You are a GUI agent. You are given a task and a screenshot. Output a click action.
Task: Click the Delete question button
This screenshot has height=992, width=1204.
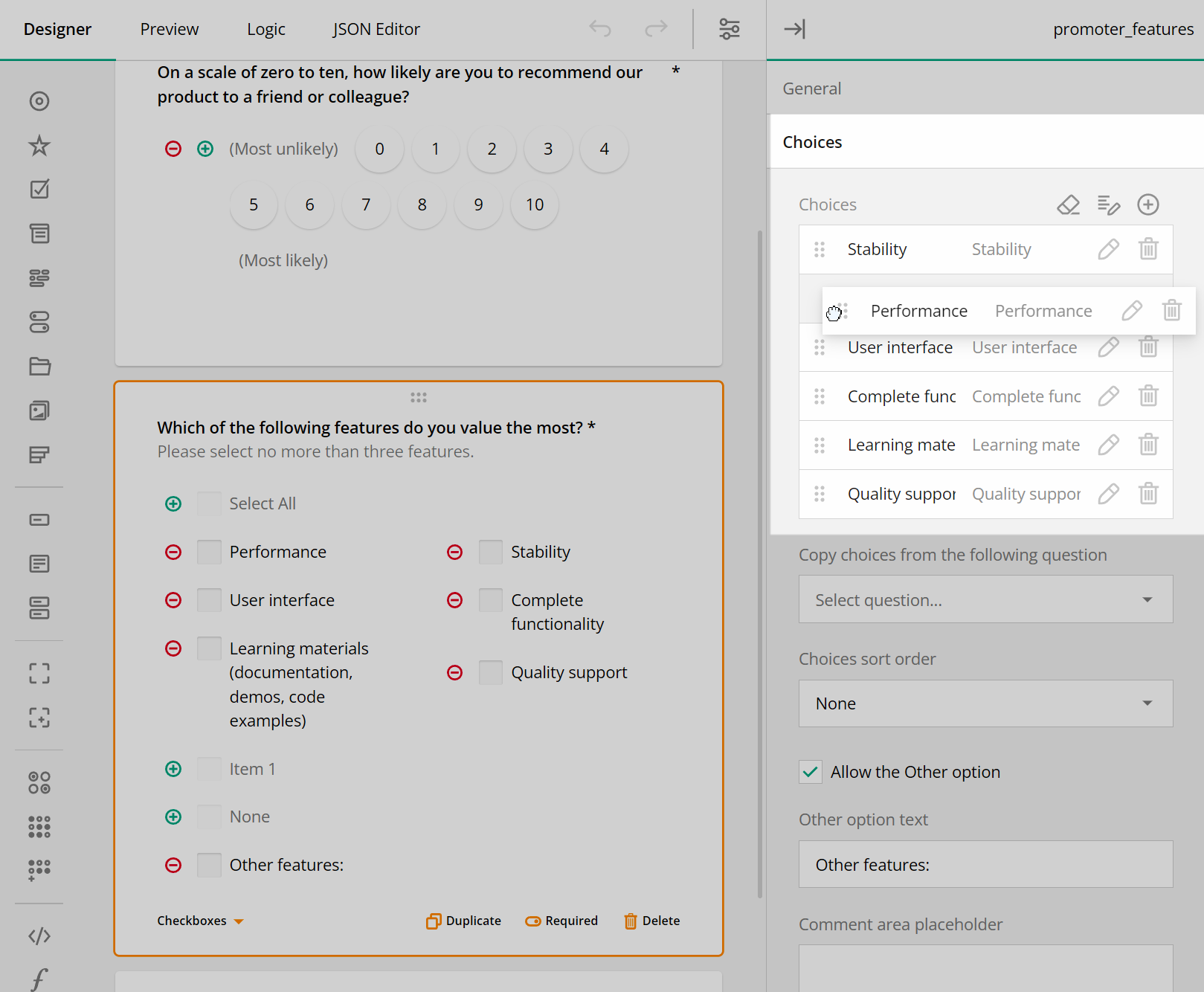coord(651,921)
